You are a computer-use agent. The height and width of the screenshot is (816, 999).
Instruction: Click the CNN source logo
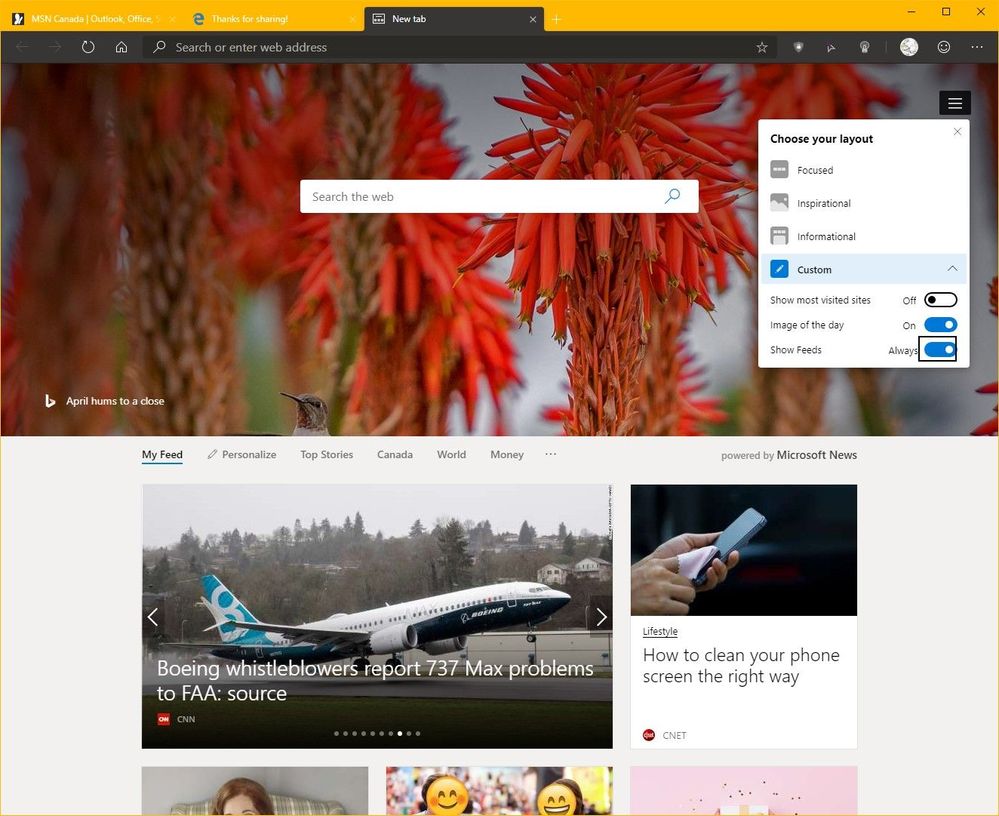coord(164,719)
